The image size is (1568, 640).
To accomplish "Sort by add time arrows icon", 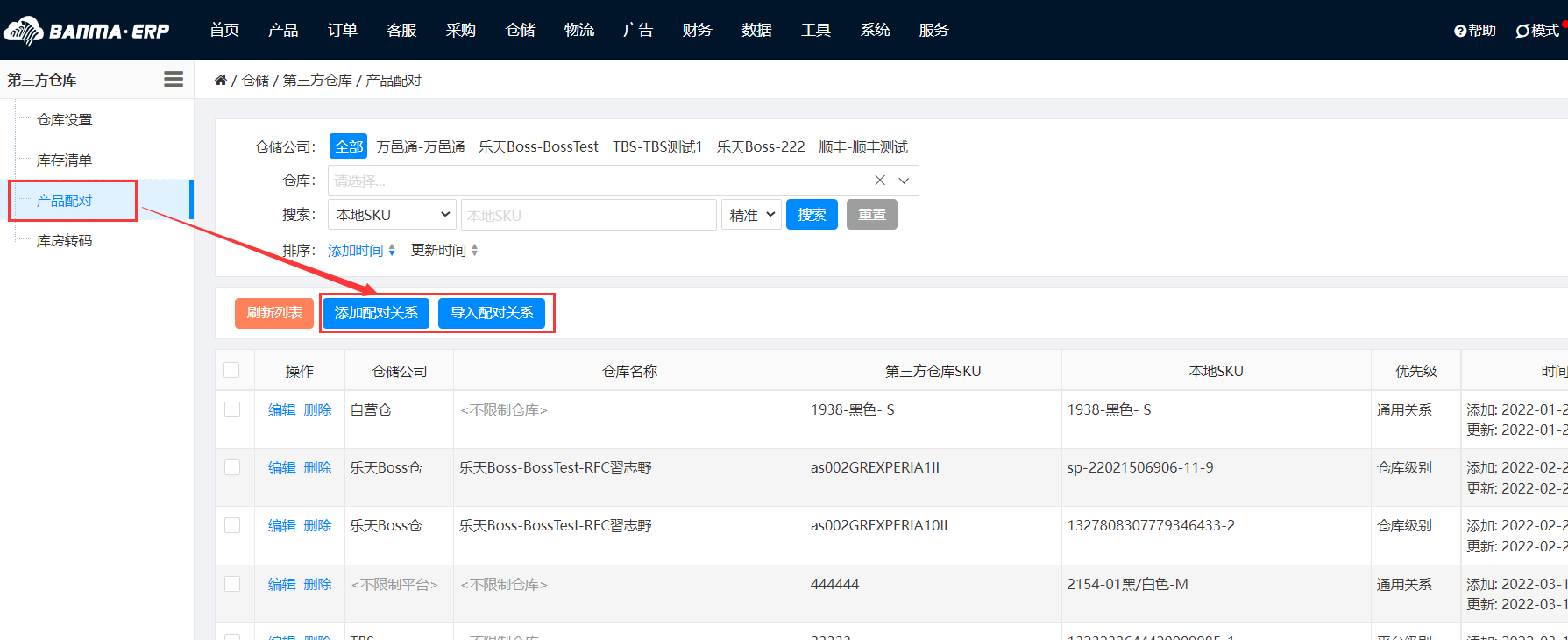I will (392, 251).
